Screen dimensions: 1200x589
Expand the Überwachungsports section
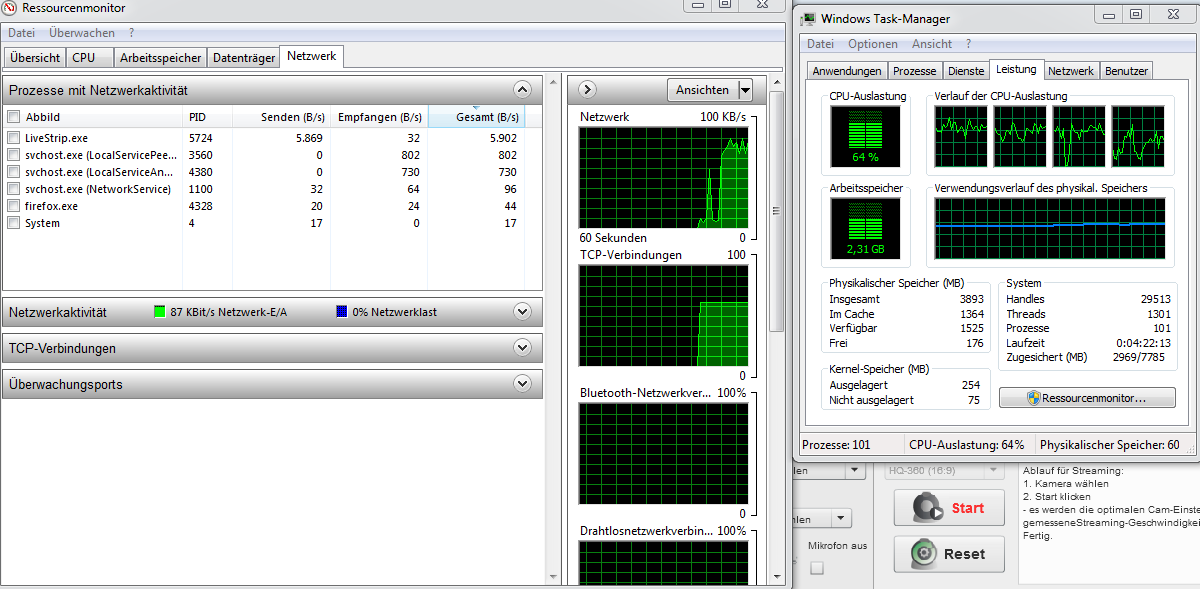pyautogui.click(x=521, y=384)
